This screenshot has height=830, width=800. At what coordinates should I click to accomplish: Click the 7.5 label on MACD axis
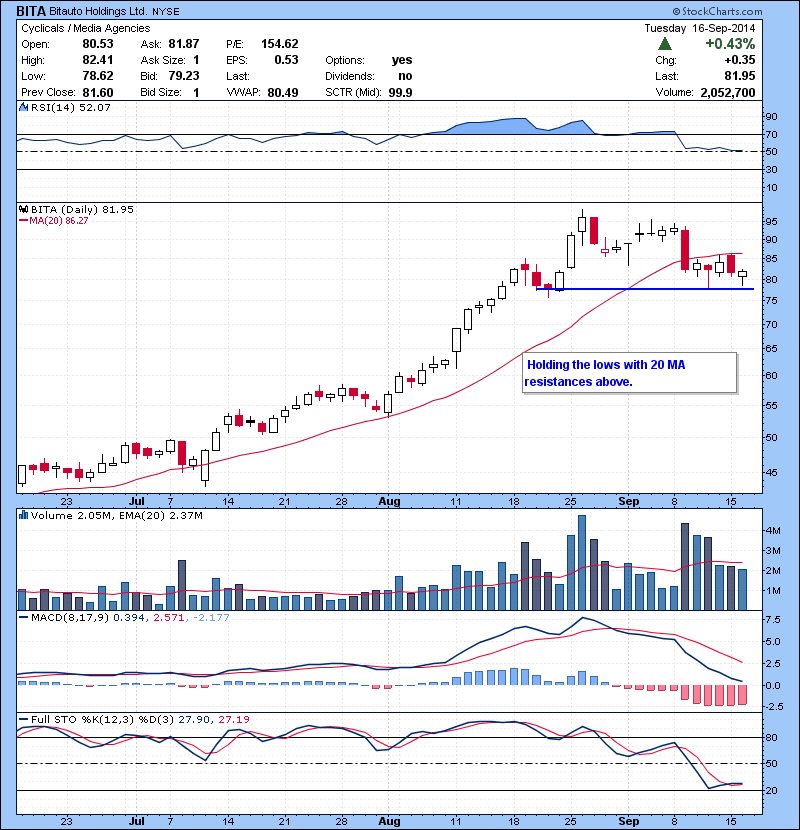(773, 620)
